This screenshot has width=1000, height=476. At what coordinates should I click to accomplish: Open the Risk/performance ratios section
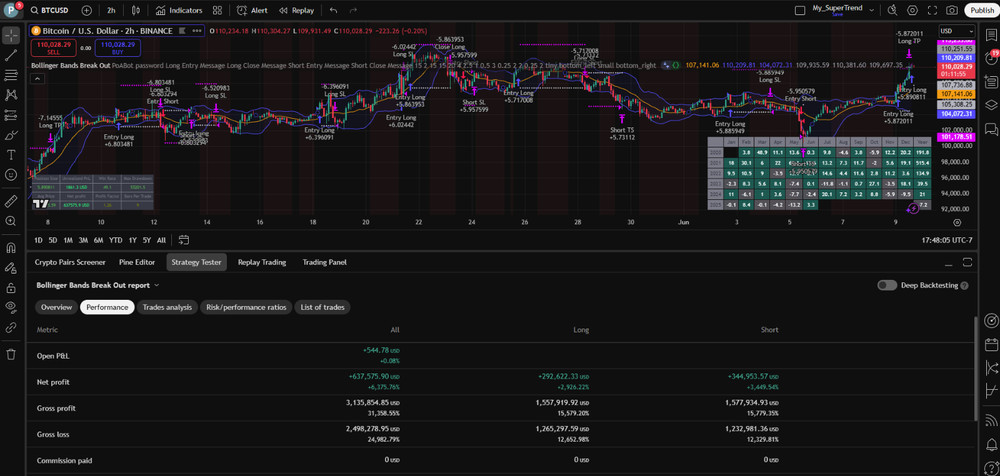click(246, 308)
